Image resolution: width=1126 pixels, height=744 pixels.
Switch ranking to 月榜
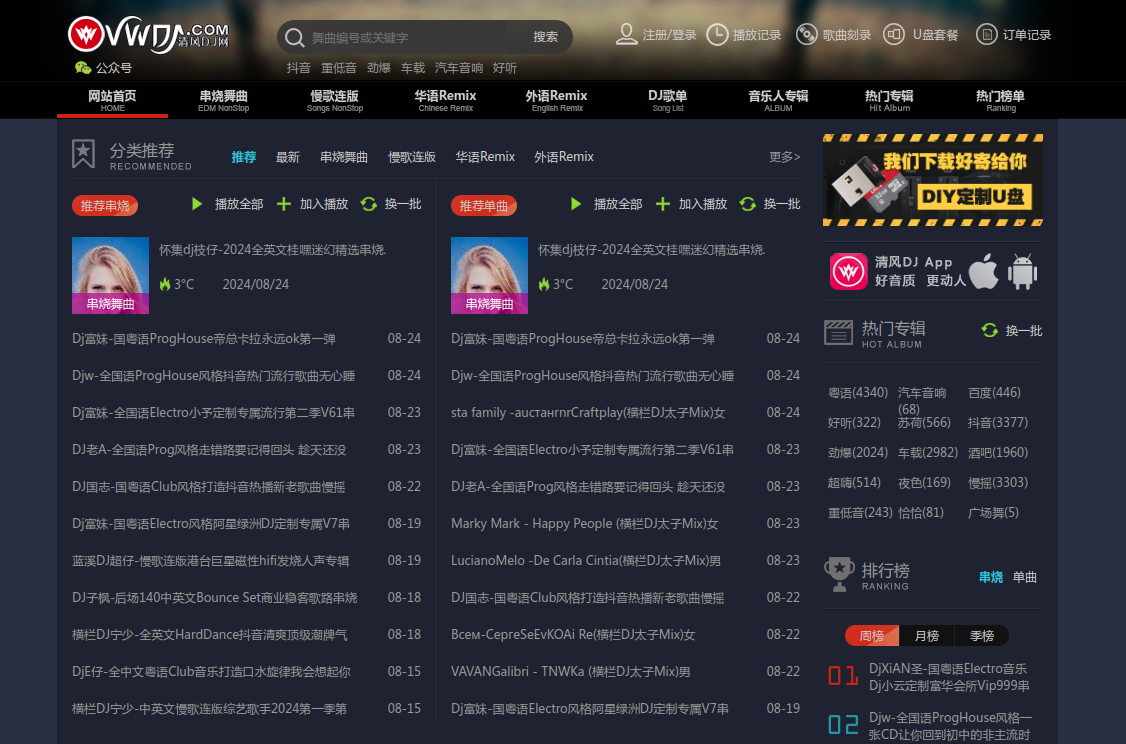click(926, 636)
